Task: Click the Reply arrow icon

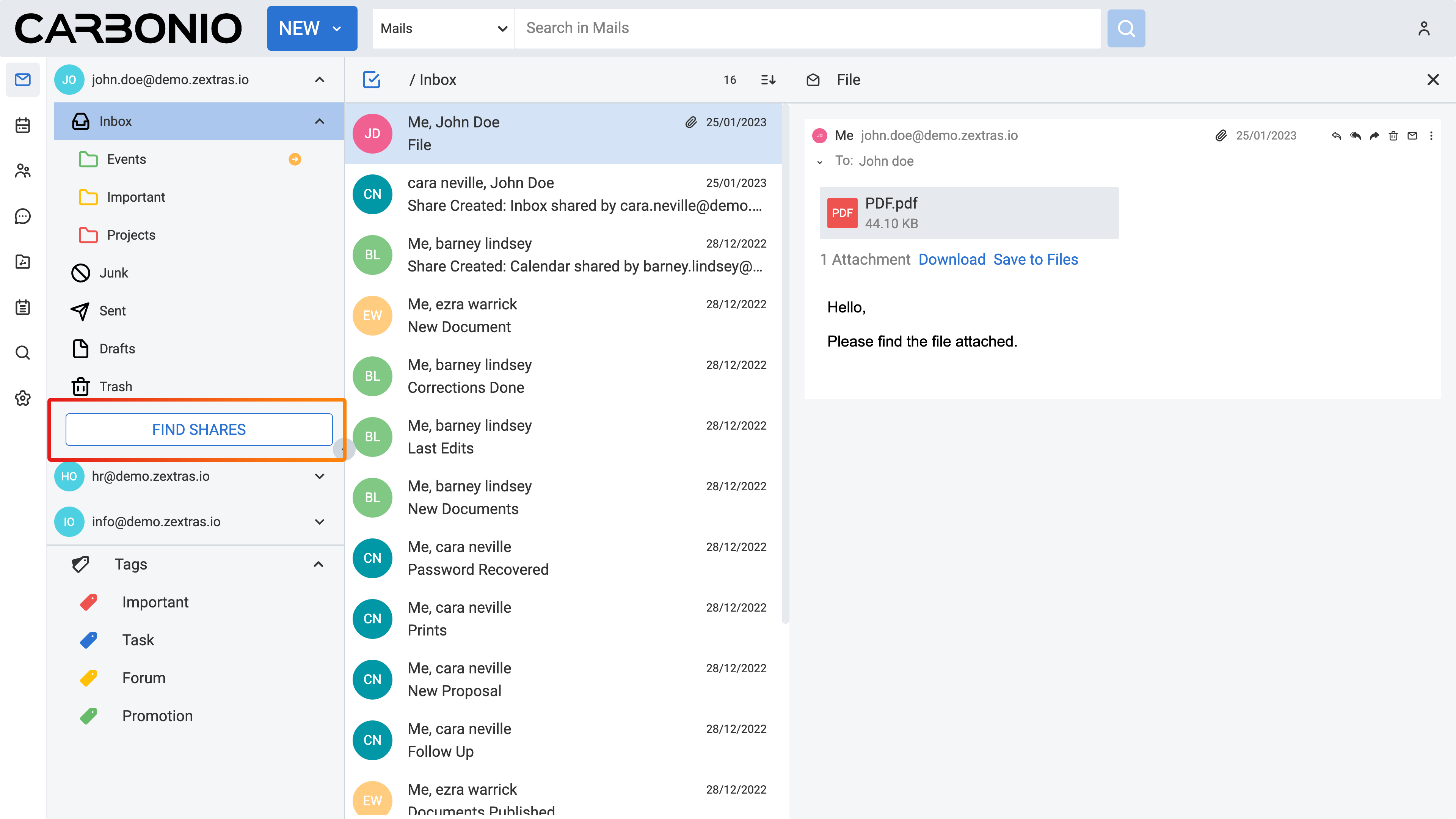Action: [1336, 136]
